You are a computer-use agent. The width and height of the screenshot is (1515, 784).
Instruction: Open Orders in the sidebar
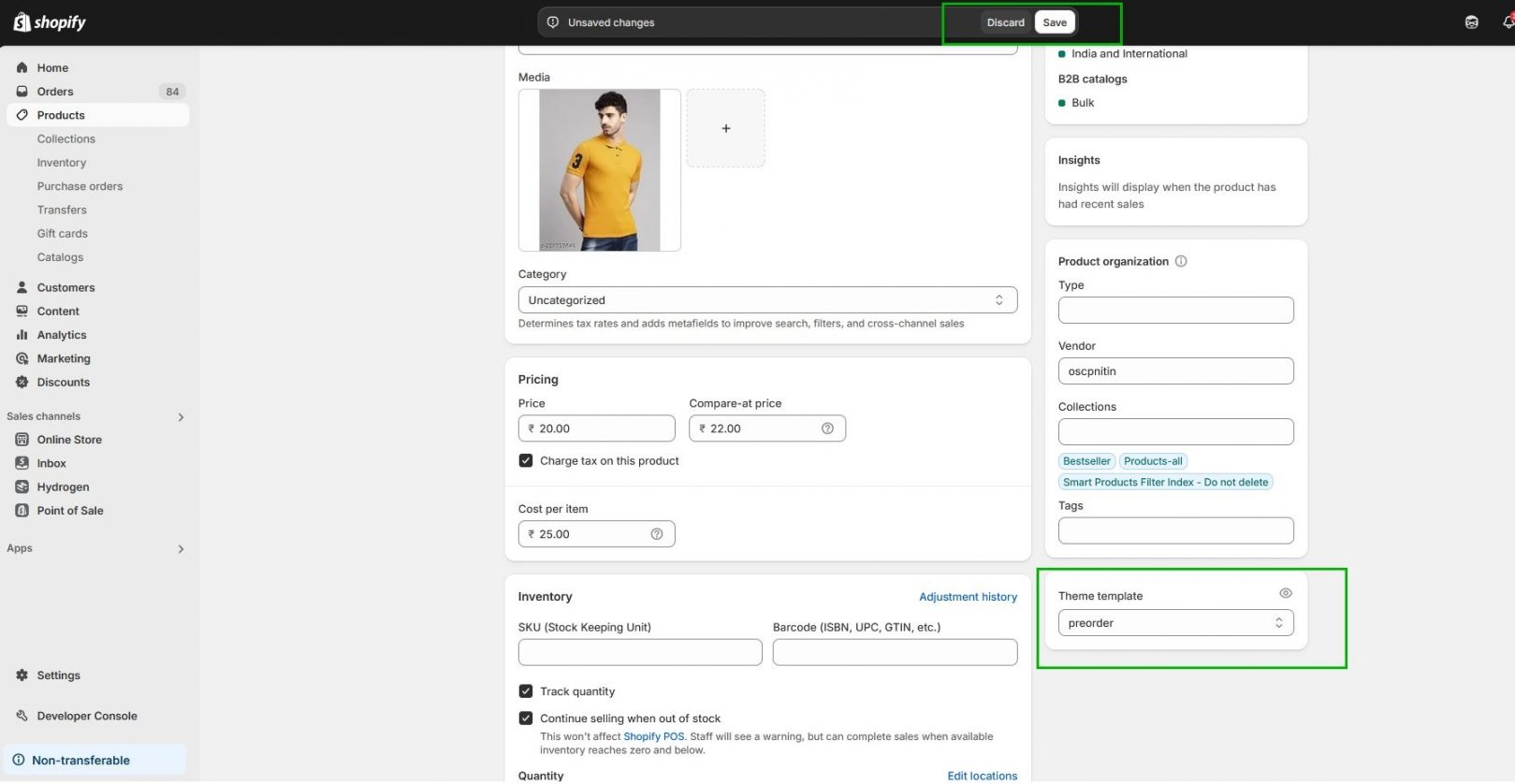(55, 92)
